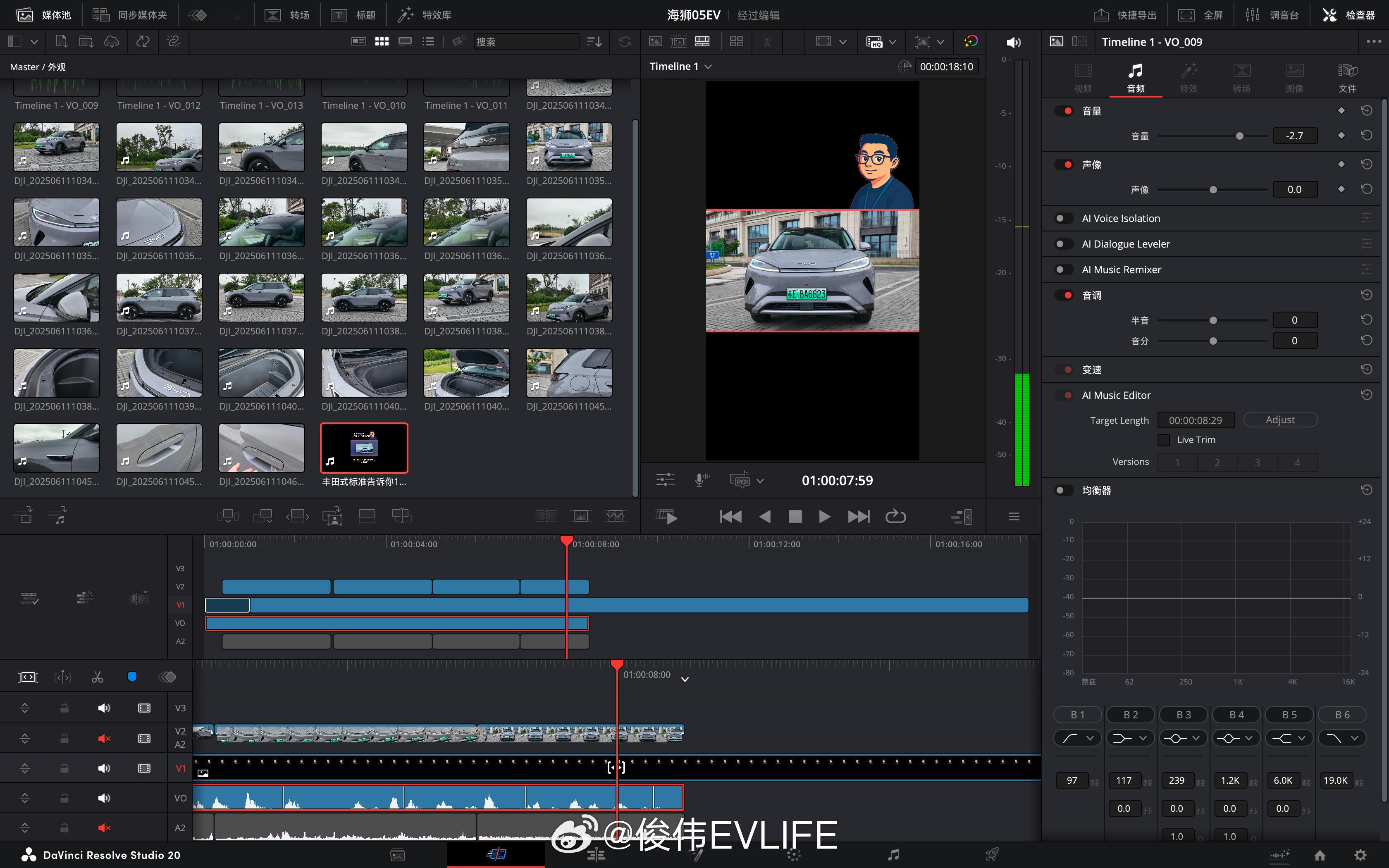Open B2 band filter type dropdown
This screenshot has height=868, width=1389.
point(1130,738)
